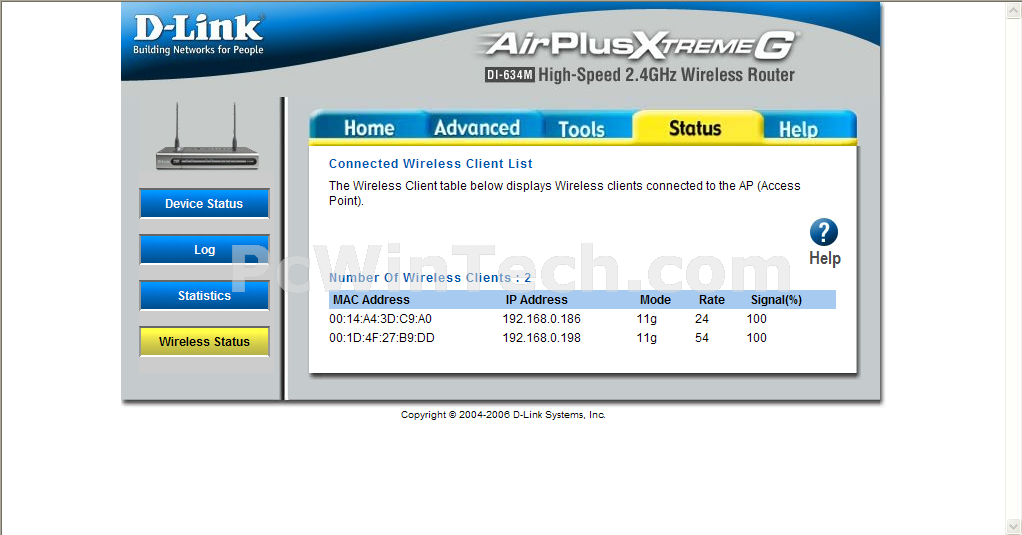Click rate value 24
1022x535 pixels.
pyautogui.click(x=702, y=319)
